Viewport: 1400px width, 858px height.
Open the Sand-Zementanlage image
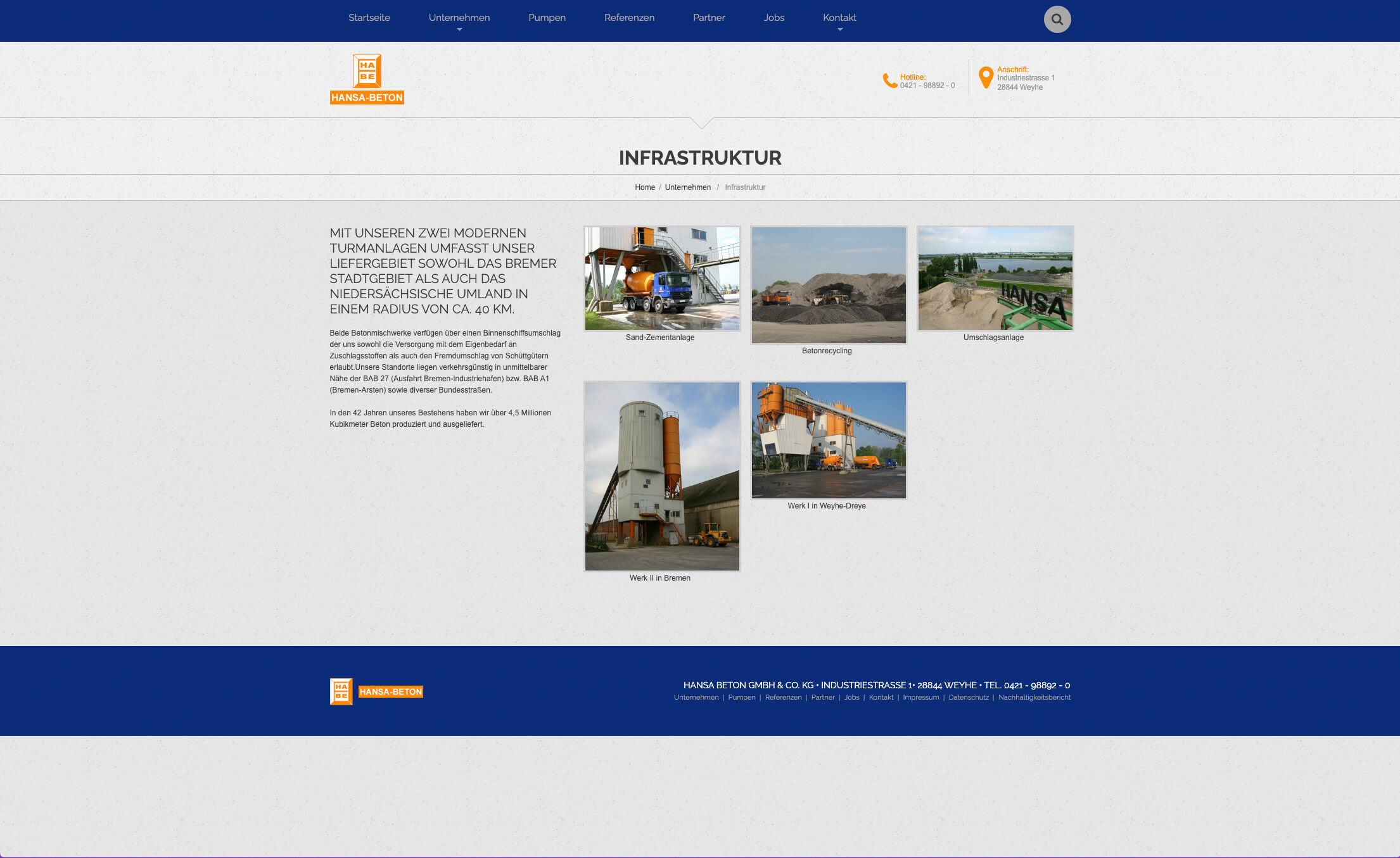tap(662, 278)
